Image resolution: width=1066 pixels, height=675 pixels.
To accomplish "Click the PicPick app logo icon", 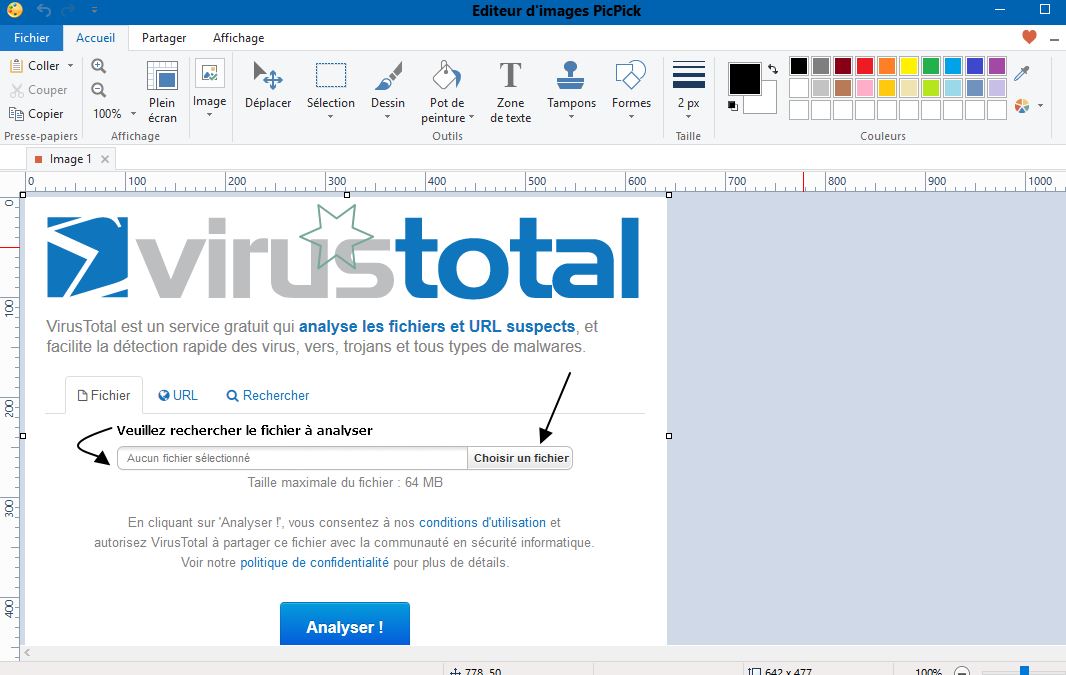I will 14,10.
